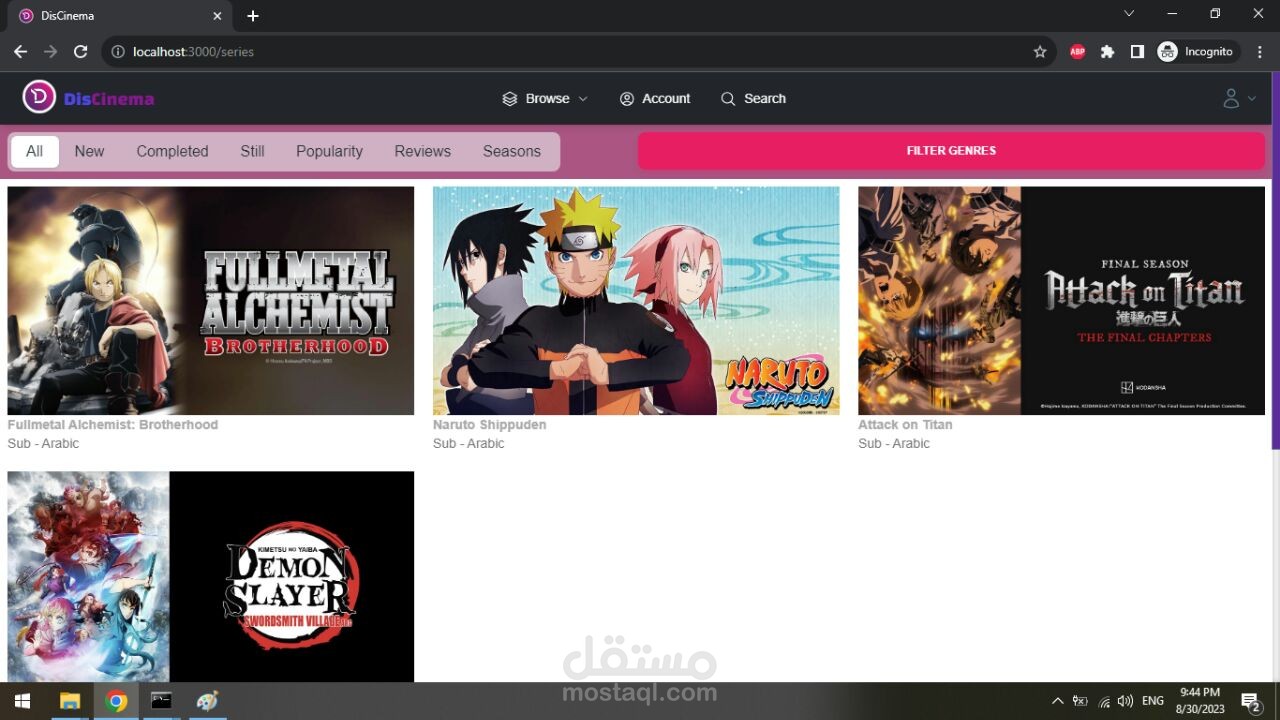Toggle the browser side panel icon
The width and height of the screenshot is (1280, 720).
pyautogui.click(x=1137, y=51)
